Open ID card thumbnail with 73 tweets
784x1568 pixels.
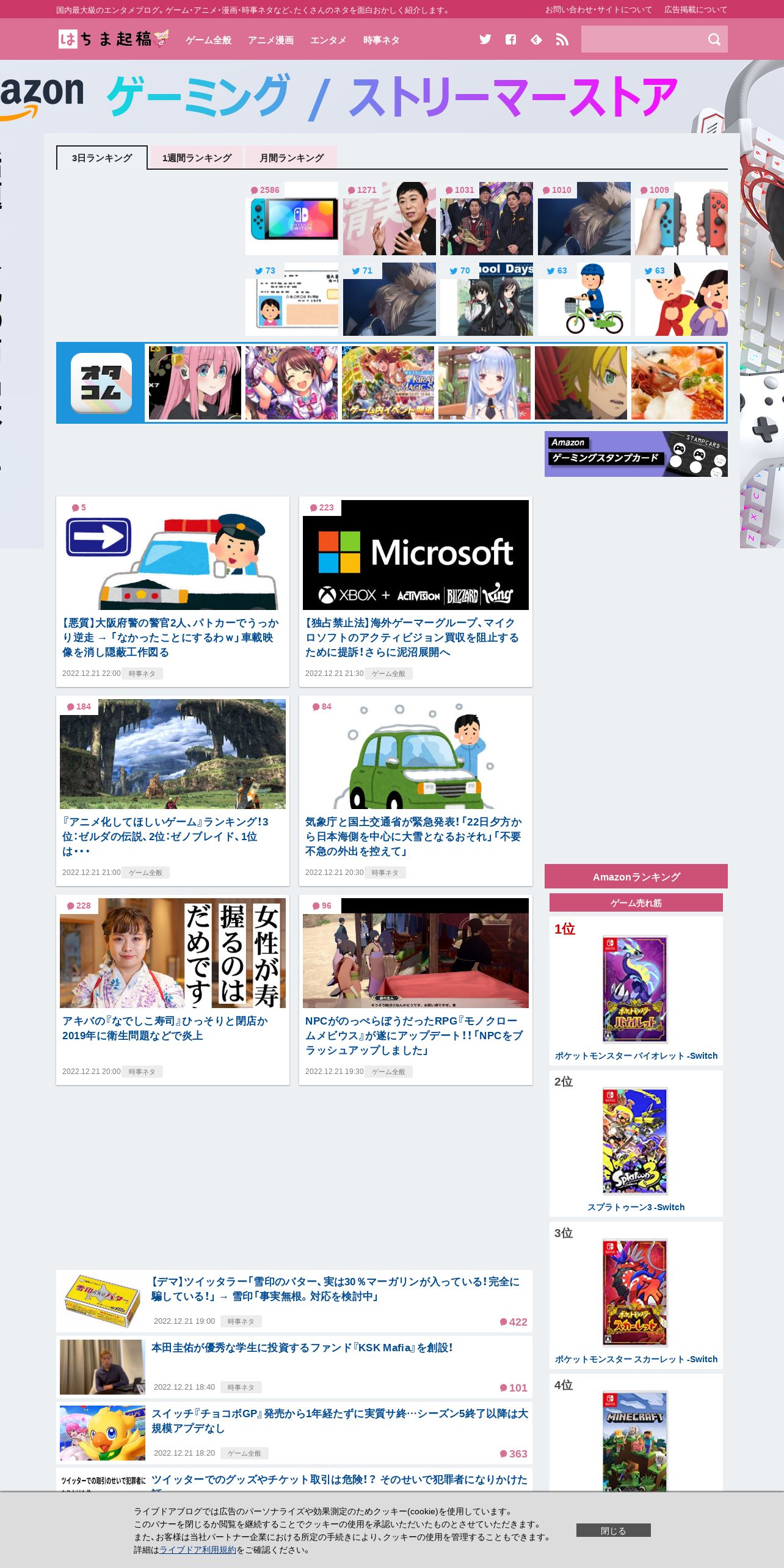pos(292,299)
